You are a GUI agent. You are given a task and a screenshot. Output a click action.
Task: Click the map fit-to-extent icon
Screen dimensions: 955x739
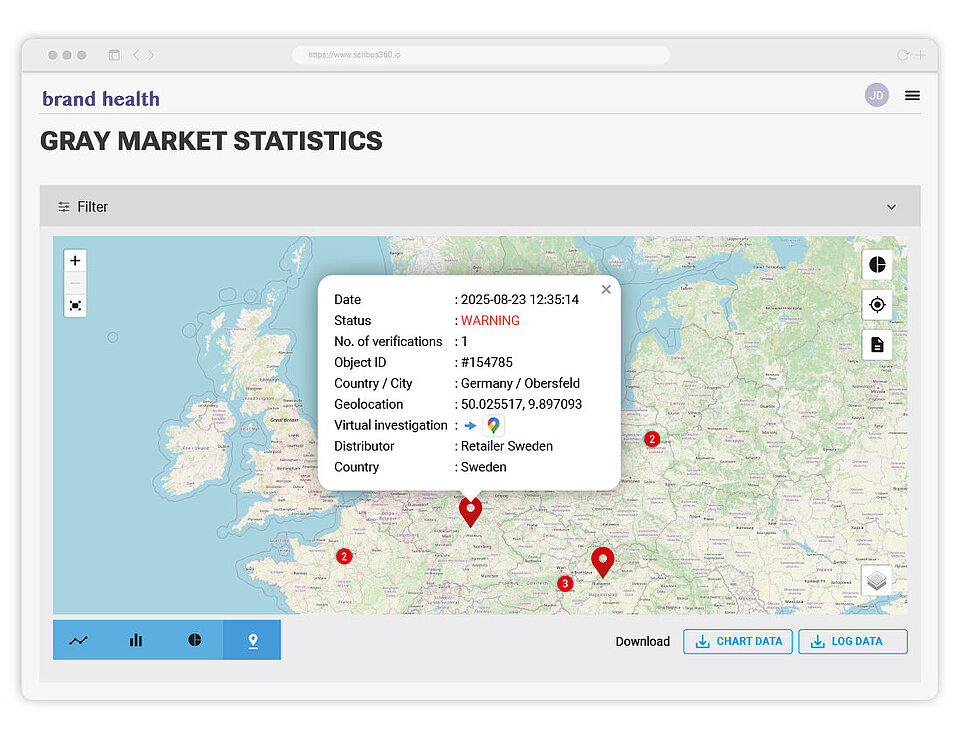pyautogui.click(x=75, y=305)
